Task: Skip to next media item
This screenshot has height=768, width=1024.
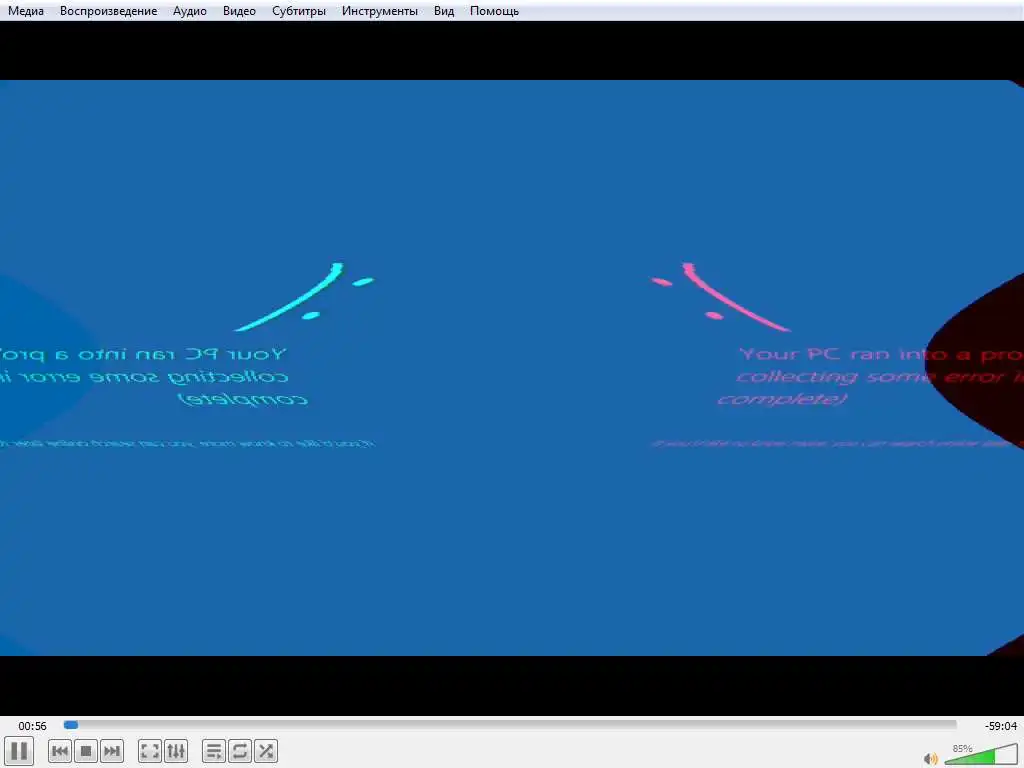Action: [112, 751]
